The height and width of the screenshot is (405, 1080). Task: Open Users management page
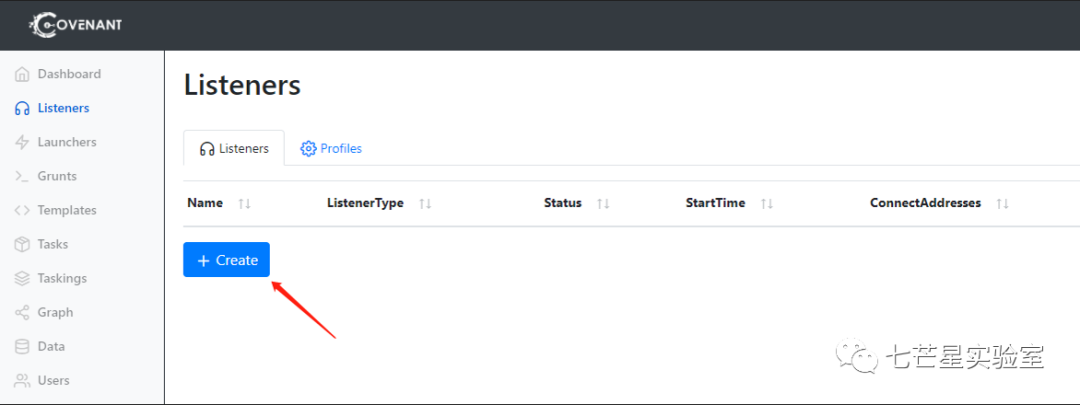click(54, 380)
